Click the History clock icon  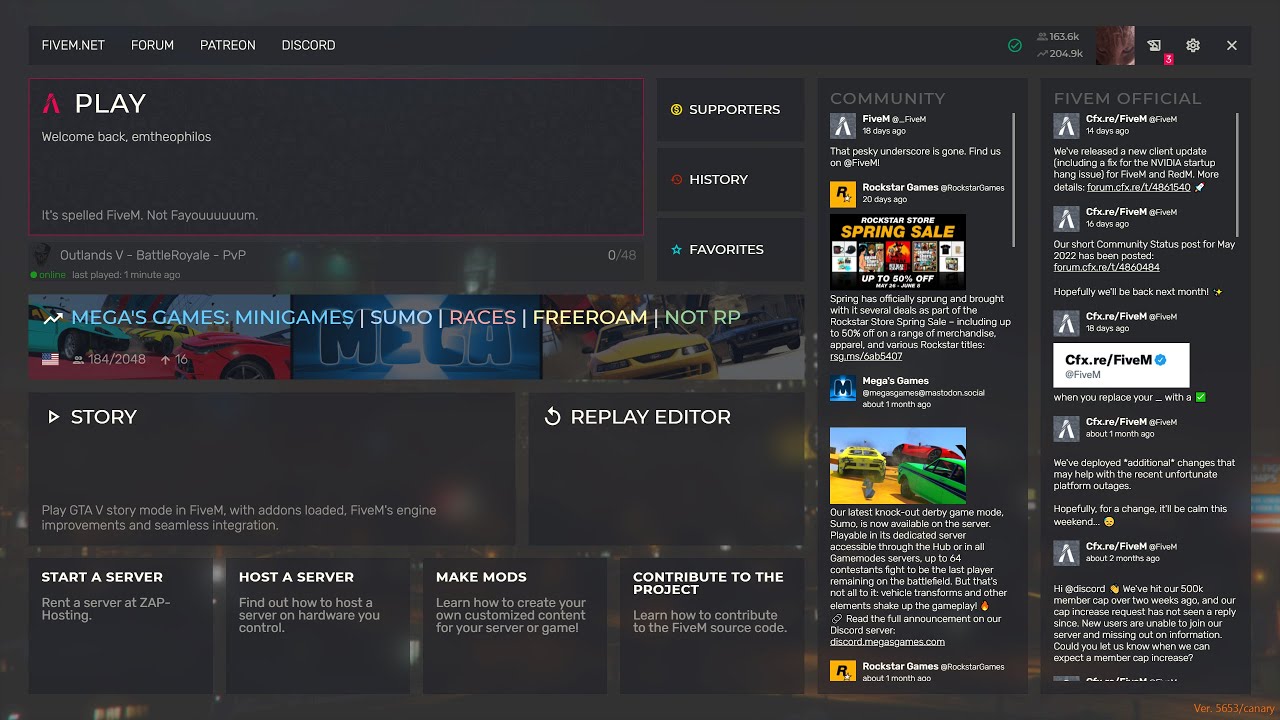tap(676, 180)
